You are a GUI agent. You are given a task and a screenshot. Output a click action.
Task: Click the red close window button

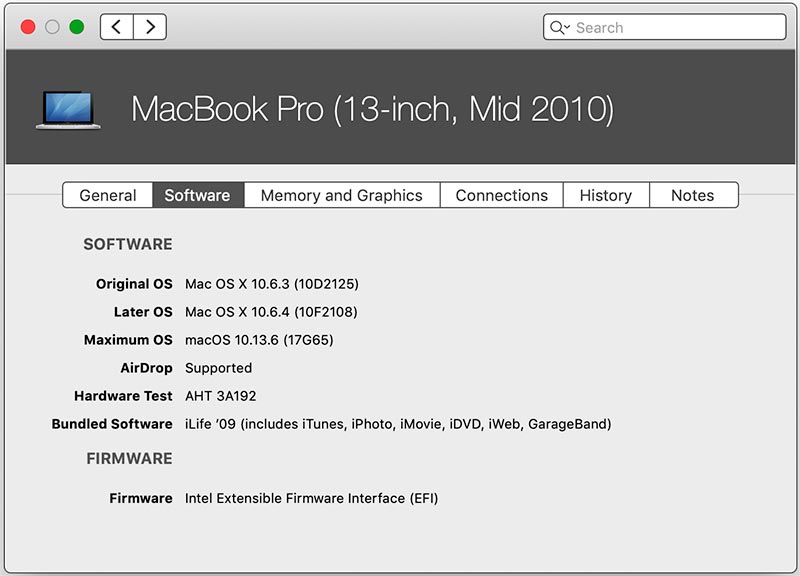point(28,27)
